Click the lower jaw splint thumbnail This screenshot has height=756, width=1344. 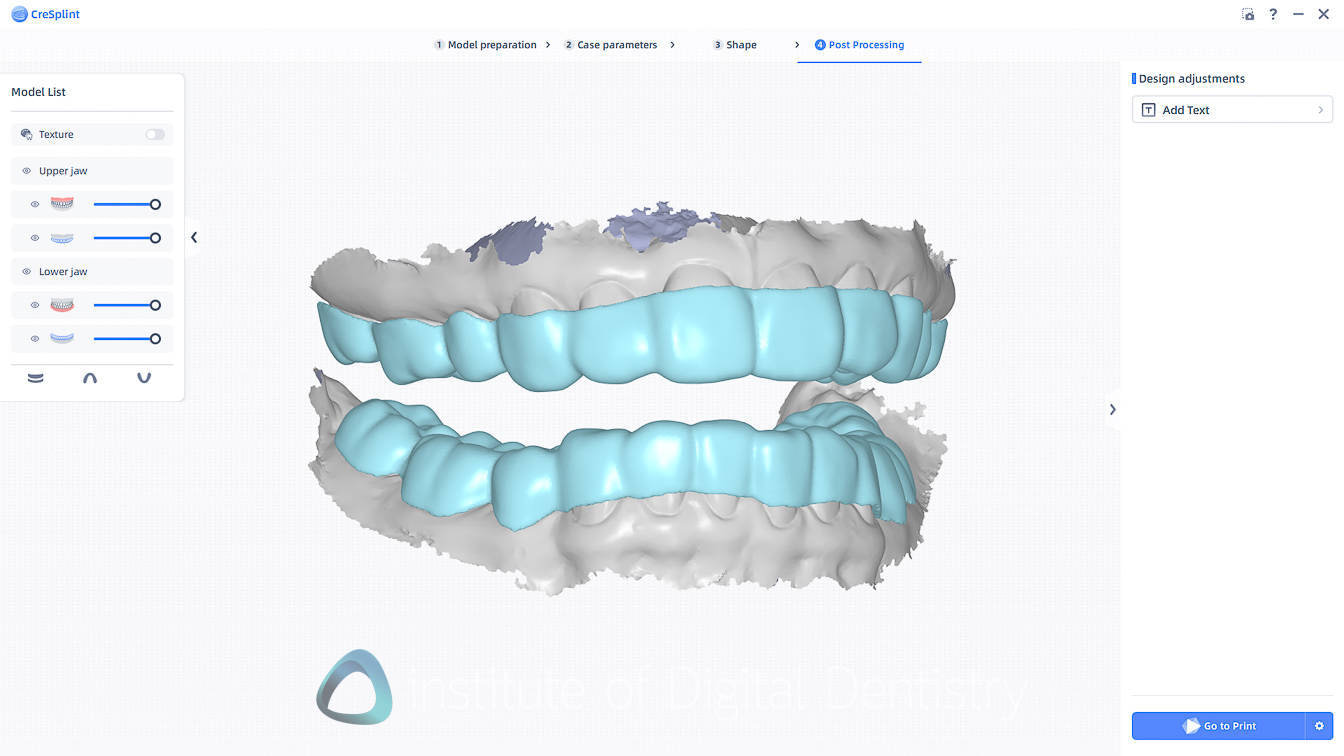coord(62,338)
